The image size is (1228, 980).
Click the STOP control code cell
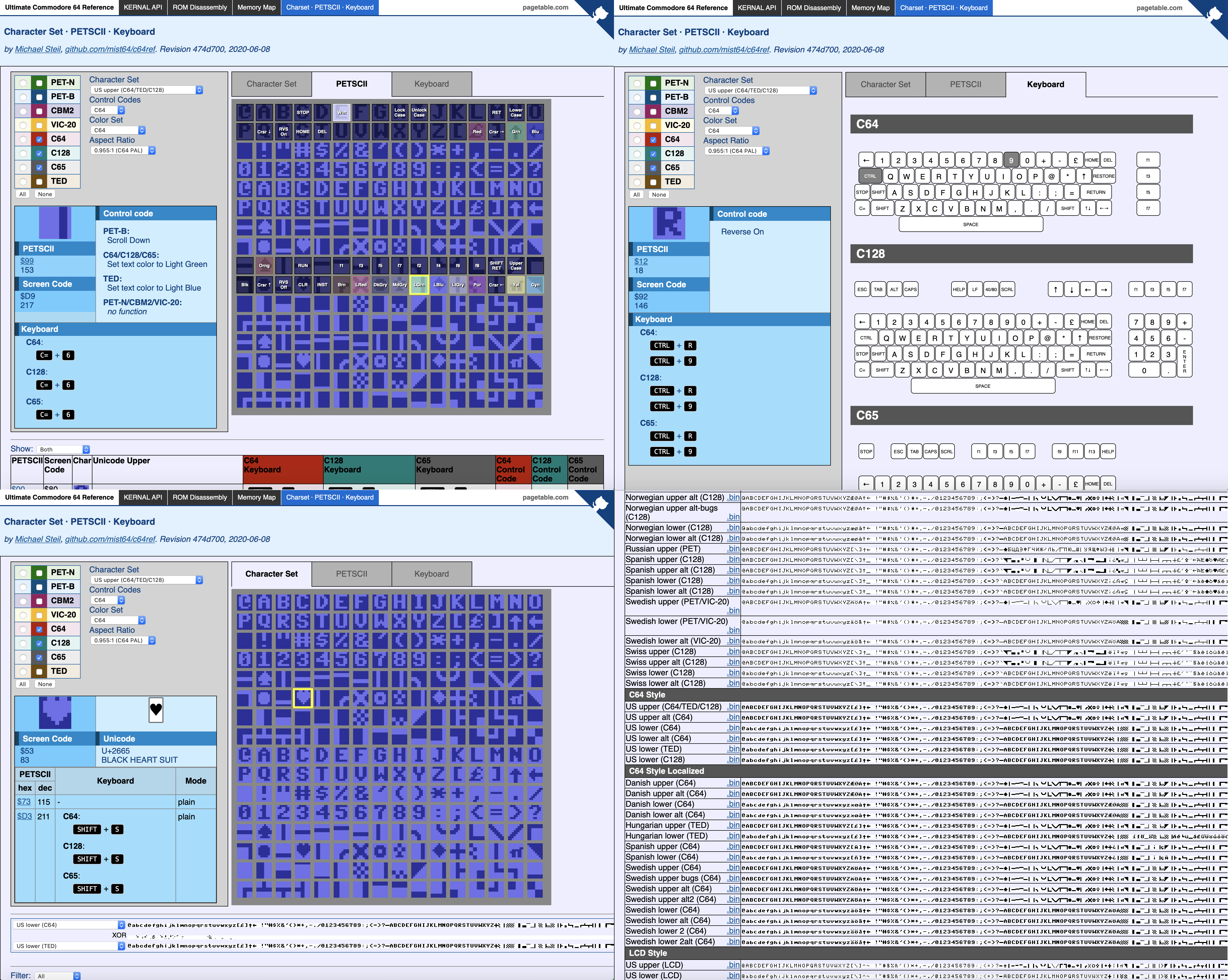[302, 112]
